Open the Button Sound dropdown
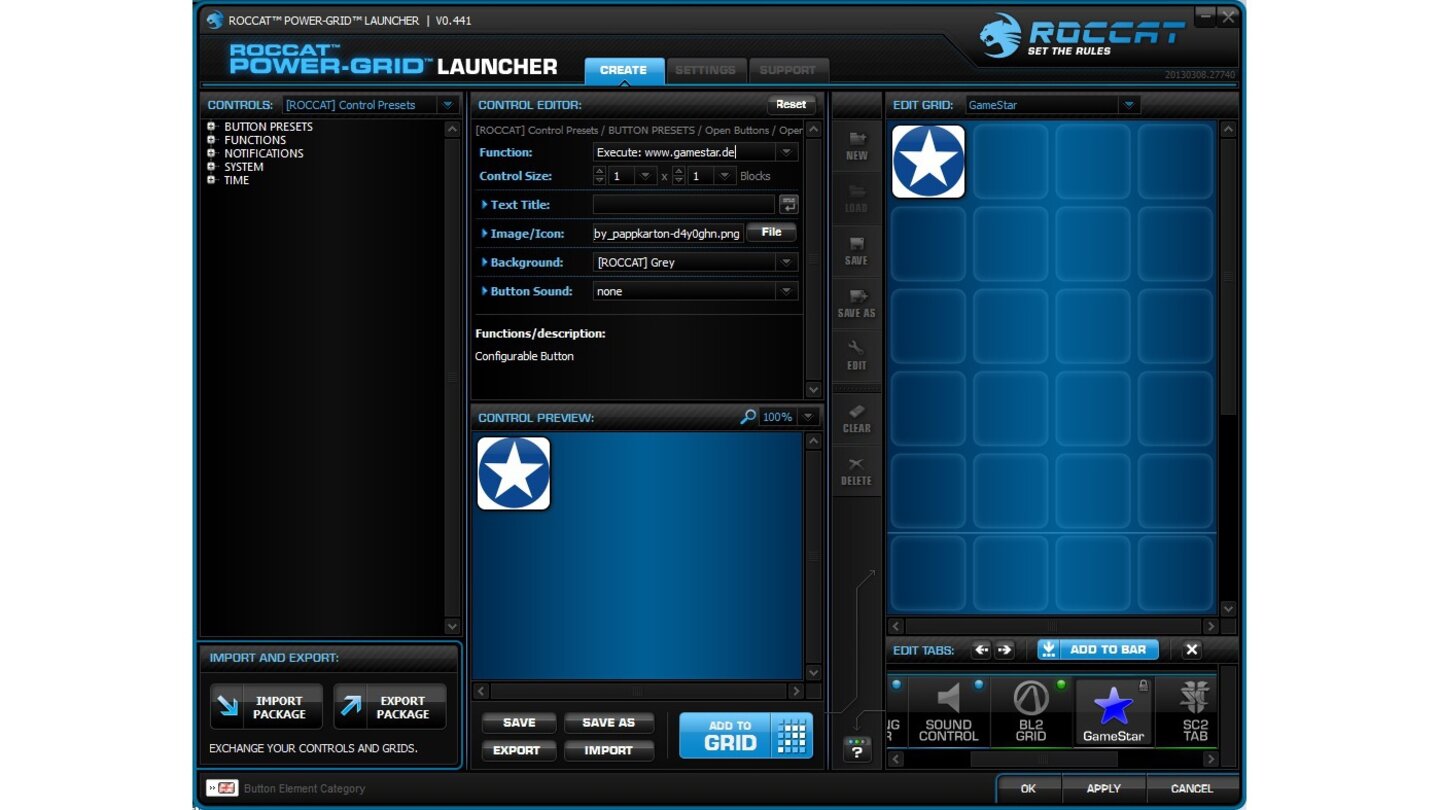 (786, 291)
